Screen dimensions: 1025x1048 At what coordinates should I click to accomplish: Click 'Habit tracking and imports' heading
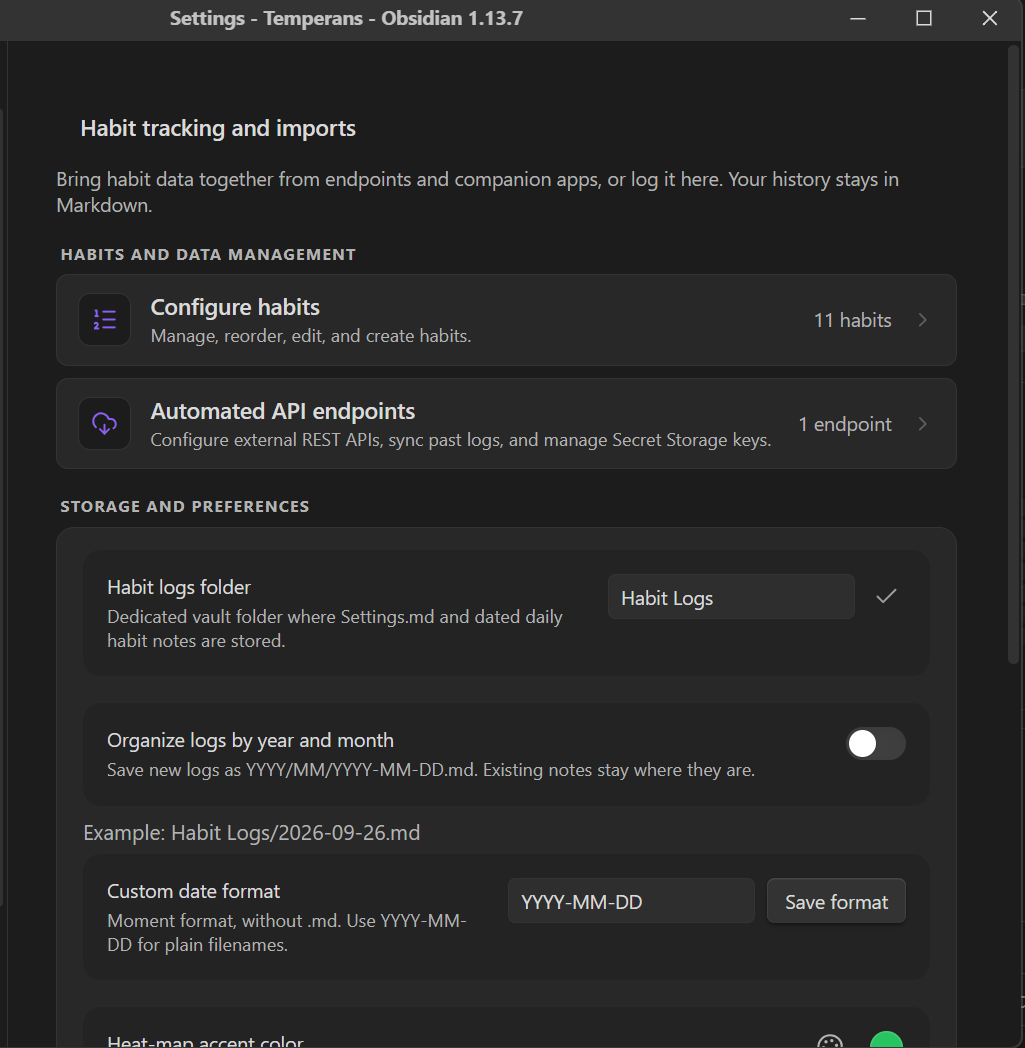pyautogui.click(x=218, y=128)
